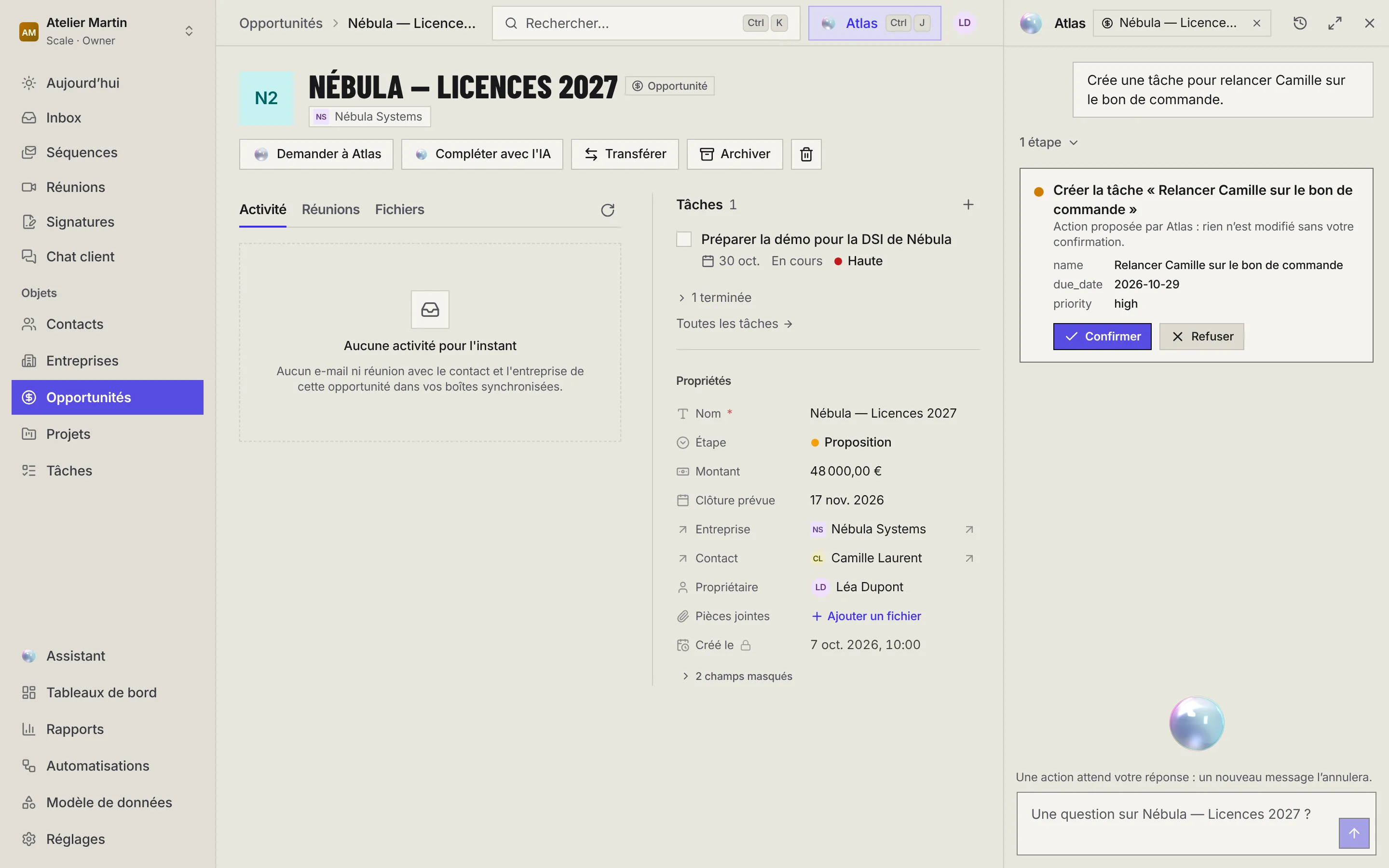
Task: Check off Préparer la démo task
Action: coord(683,239)
